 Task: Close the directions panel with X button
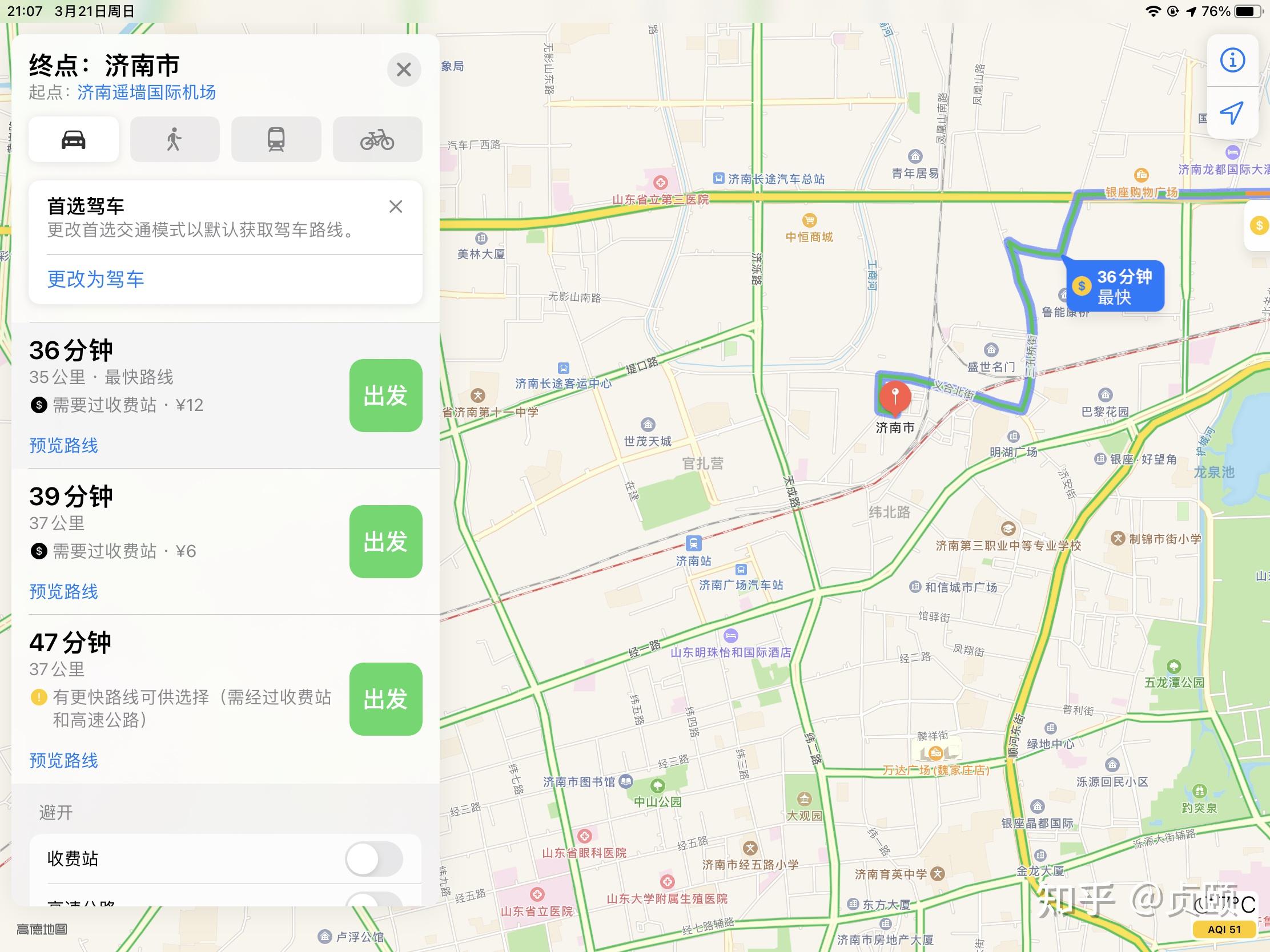tap(404, 70)
